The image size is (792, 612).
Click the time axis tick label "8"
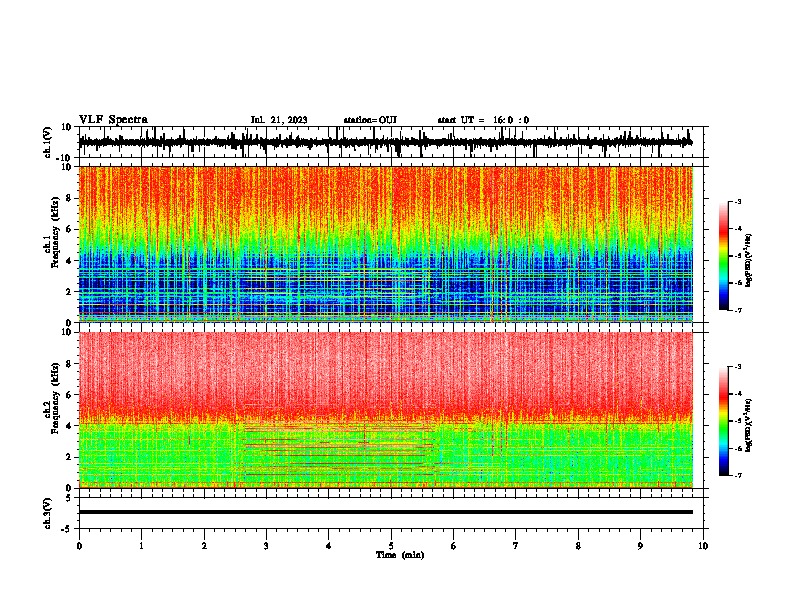[x=578, y=546]
